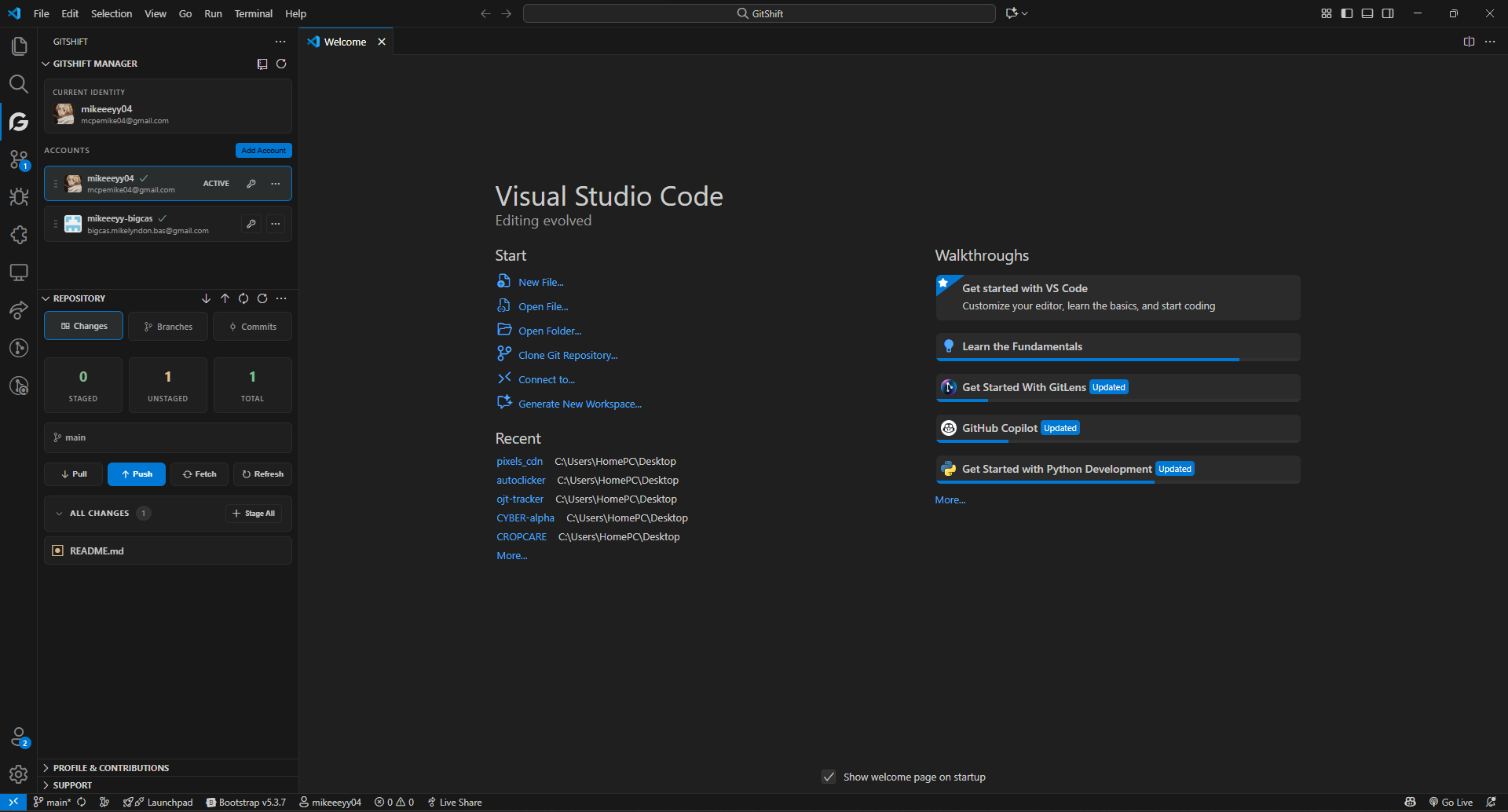
Task: Select the Run and Debug icon
Action: pos(19,197)
